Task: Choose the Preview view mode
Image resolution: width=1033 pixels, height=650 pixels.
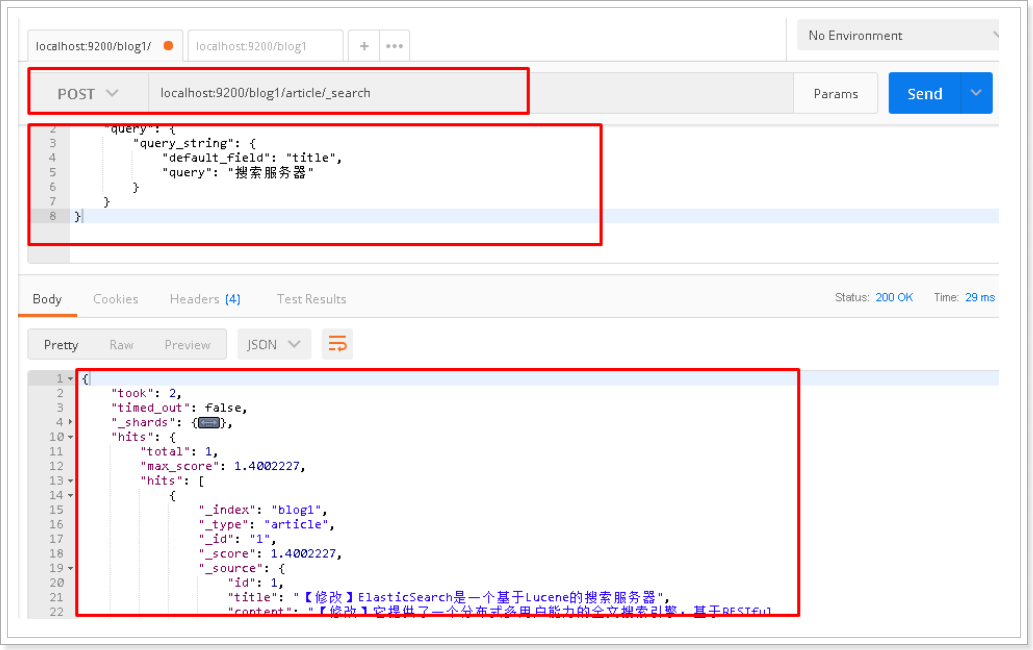Action: pyautogui.click(x=187, y=344)
